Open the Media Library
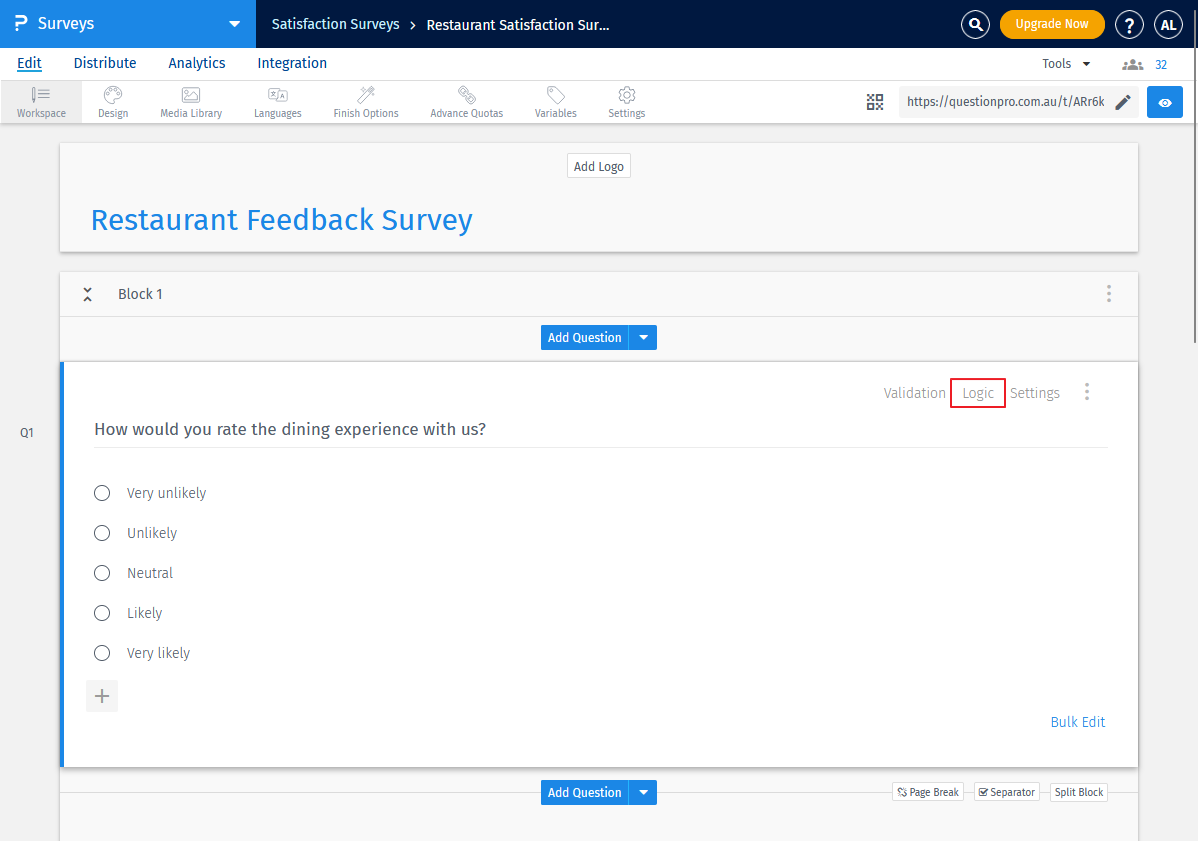The width and height of the screenshot is (1198, 841). coord(190,101)
